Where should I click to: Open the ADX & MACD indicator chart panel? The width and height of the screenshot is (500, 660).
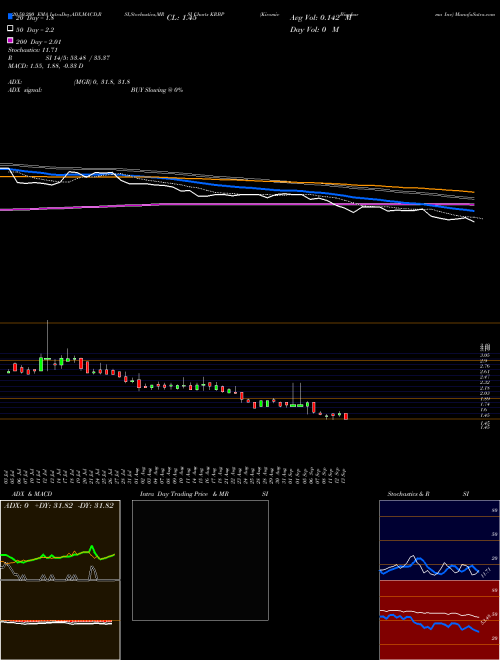60,580
